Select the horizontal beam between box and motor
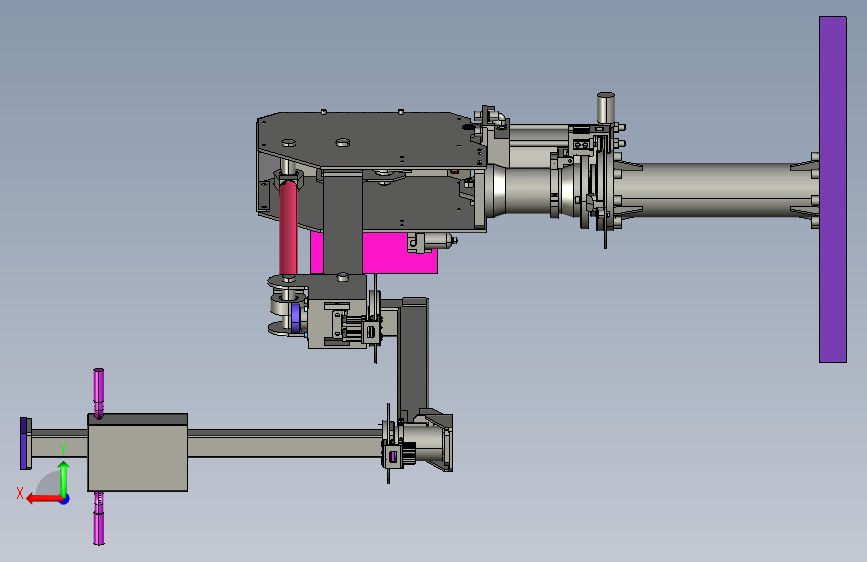This screenshot has width=867, height=562. (x=285, y=443)
